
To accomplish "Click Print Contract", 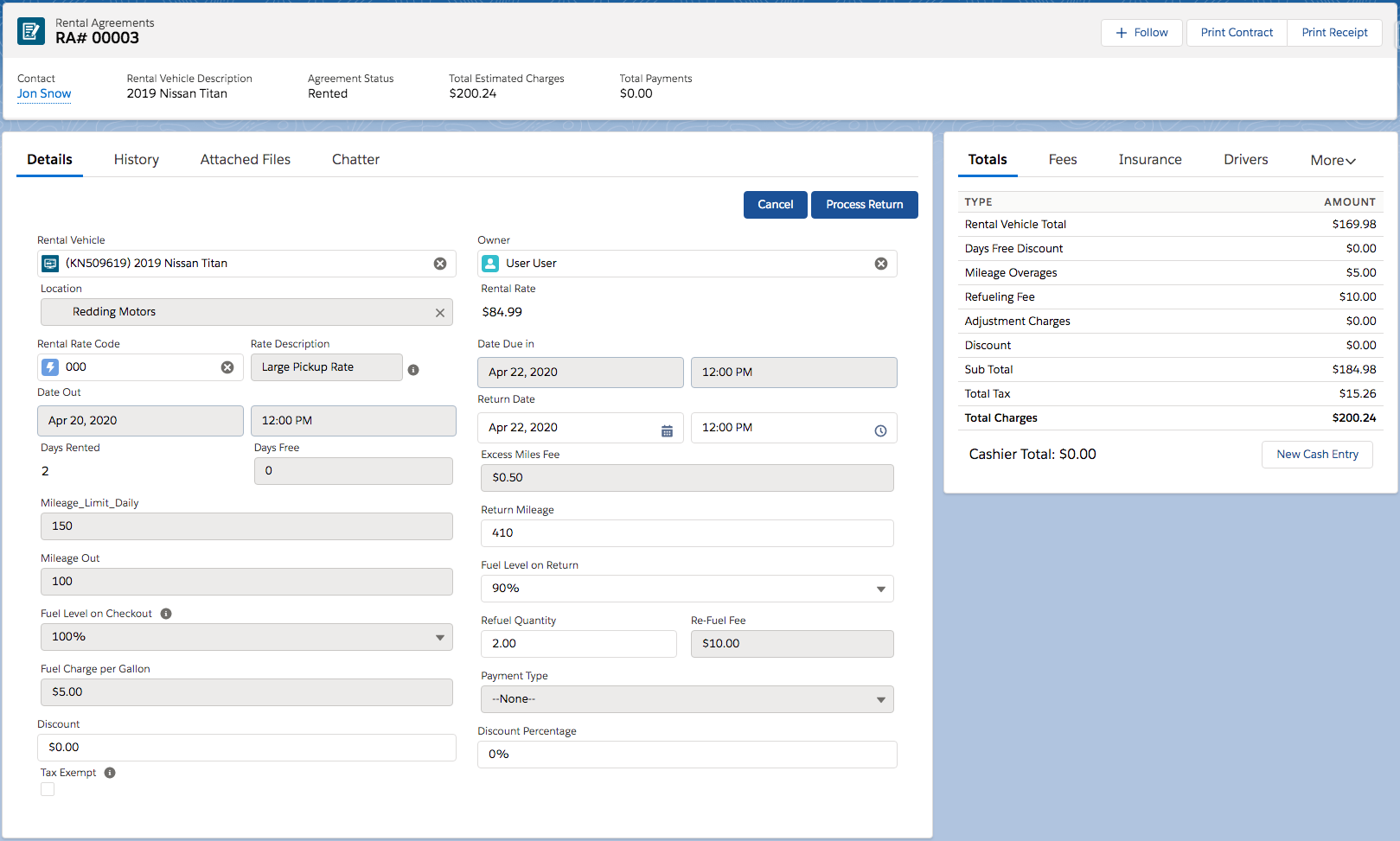I will [x=1237, y=33].
